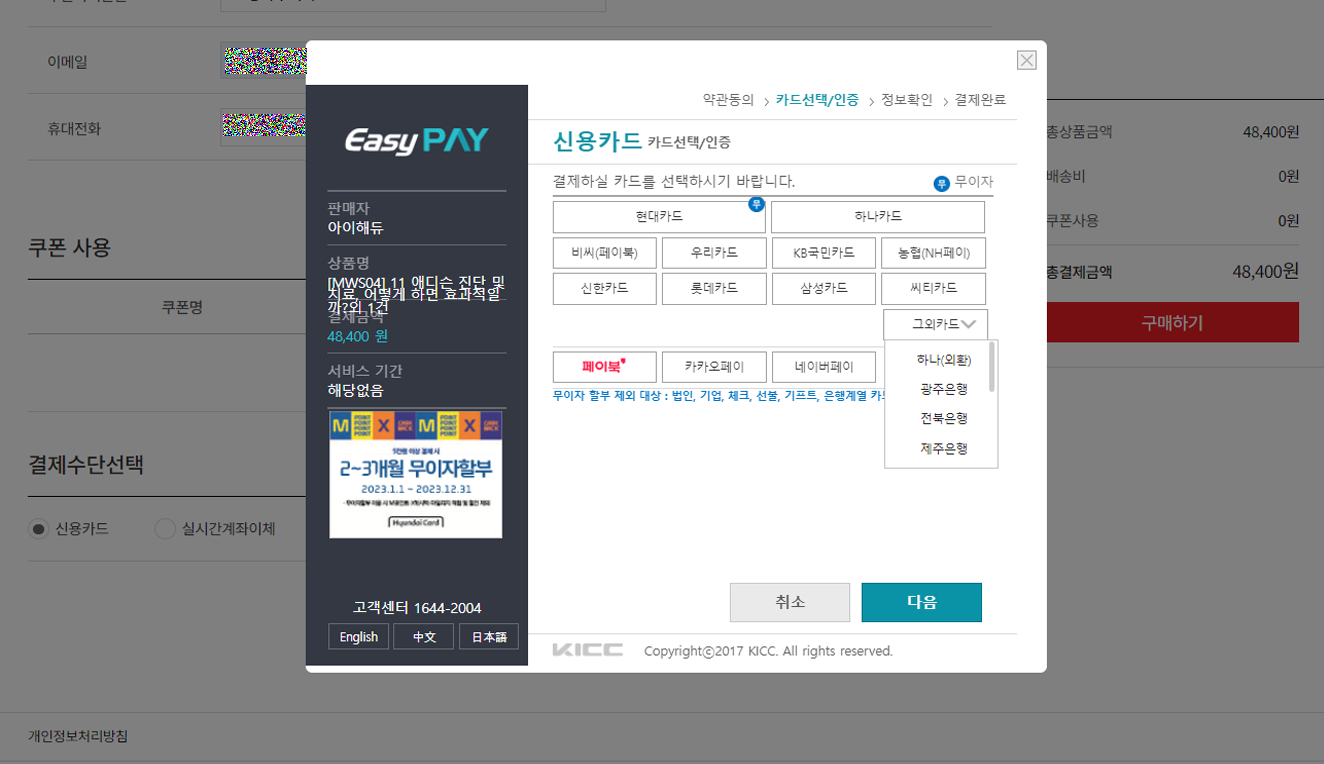Click the 48,400 원 amount in sidebar
Screen dimensions: 1324x764
click(x=357, y=336)
